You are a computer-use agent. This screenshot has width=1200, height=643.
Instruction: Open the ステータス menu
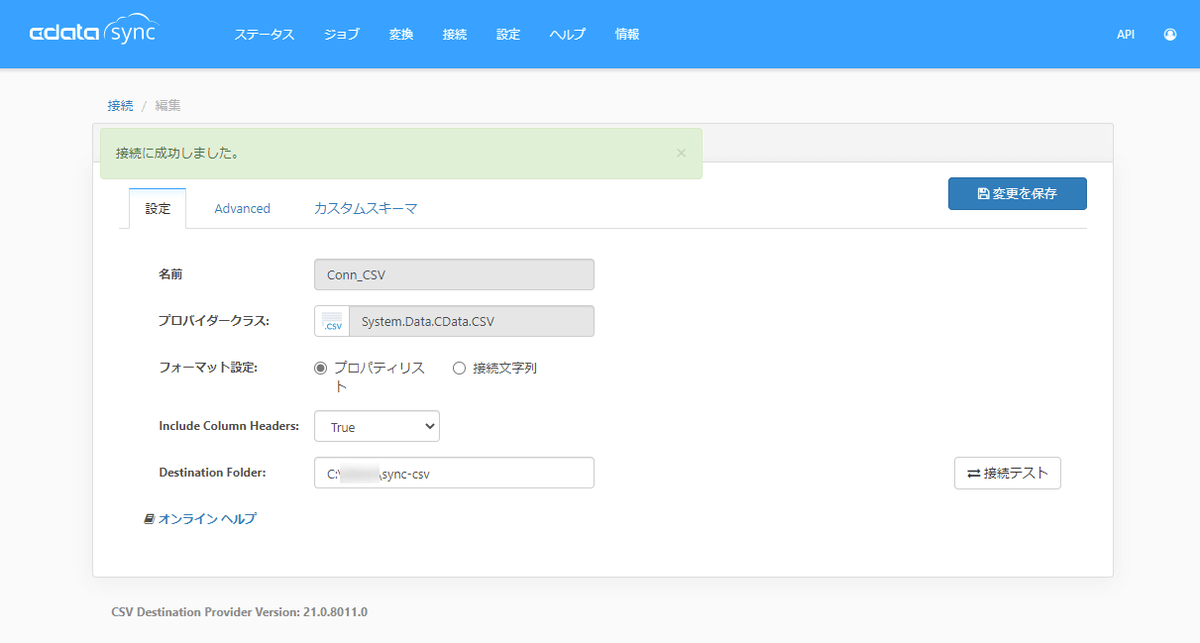pyautogui.click(x=264, y=34)
